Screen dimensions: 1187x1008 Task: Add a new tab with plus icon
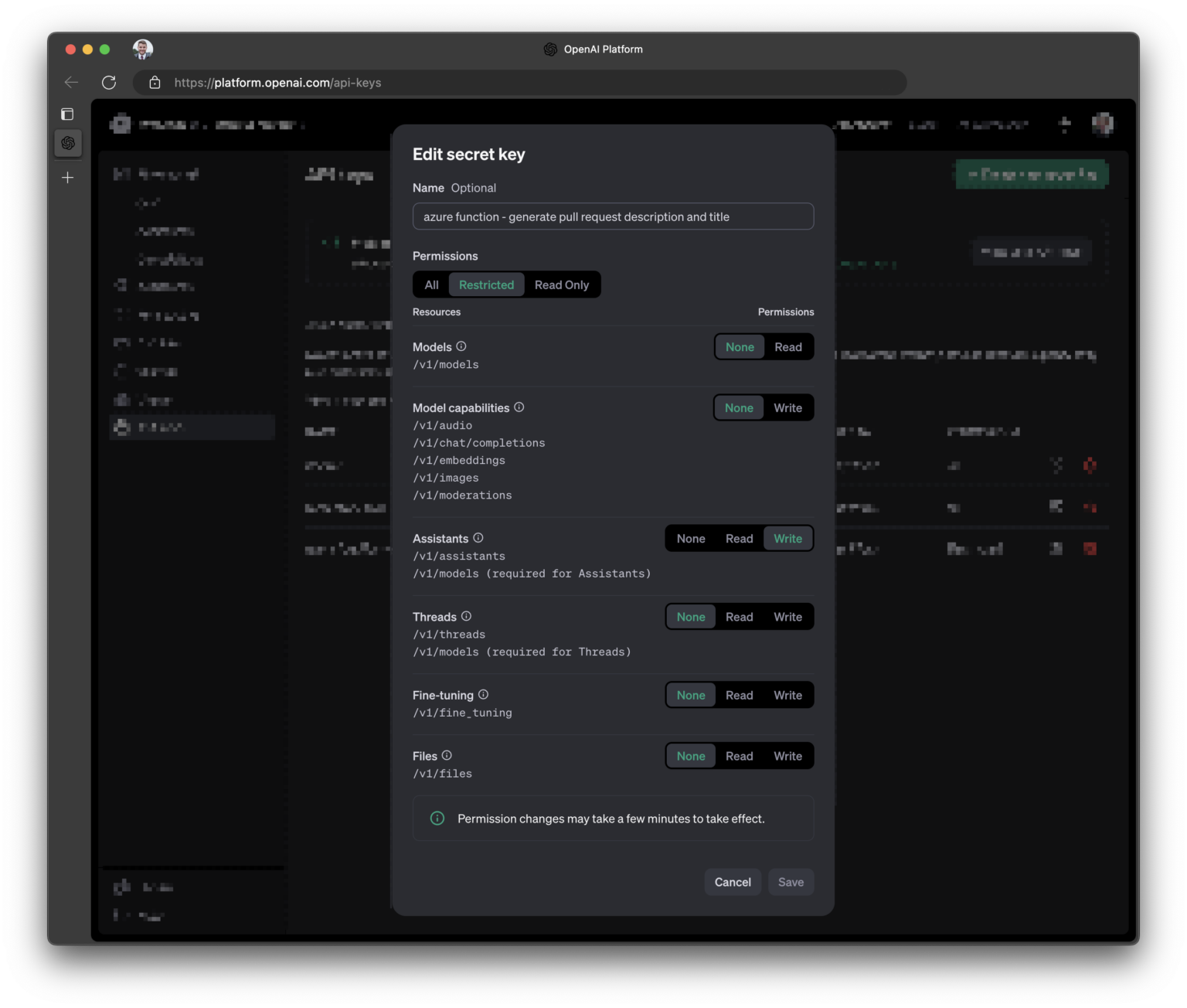[68, 178]
